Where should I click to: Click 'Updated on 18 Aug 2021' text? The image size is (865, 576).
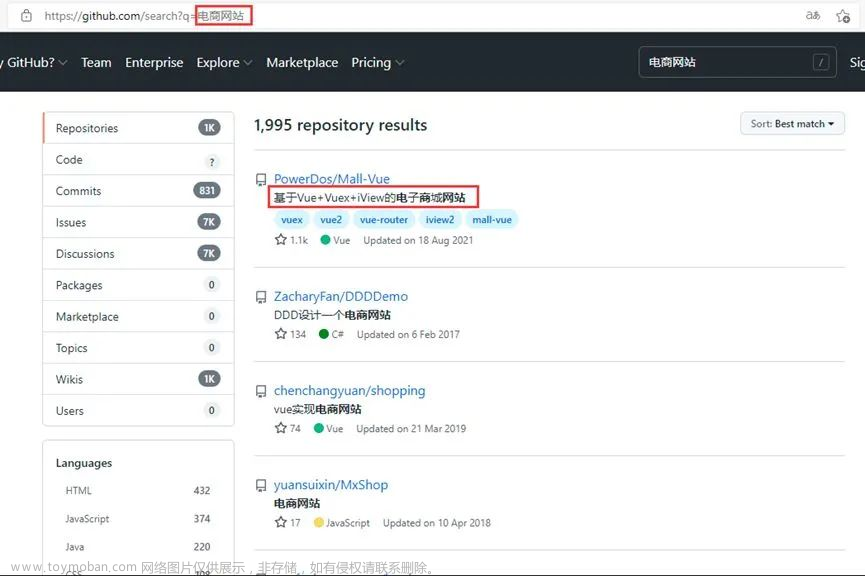418,240
